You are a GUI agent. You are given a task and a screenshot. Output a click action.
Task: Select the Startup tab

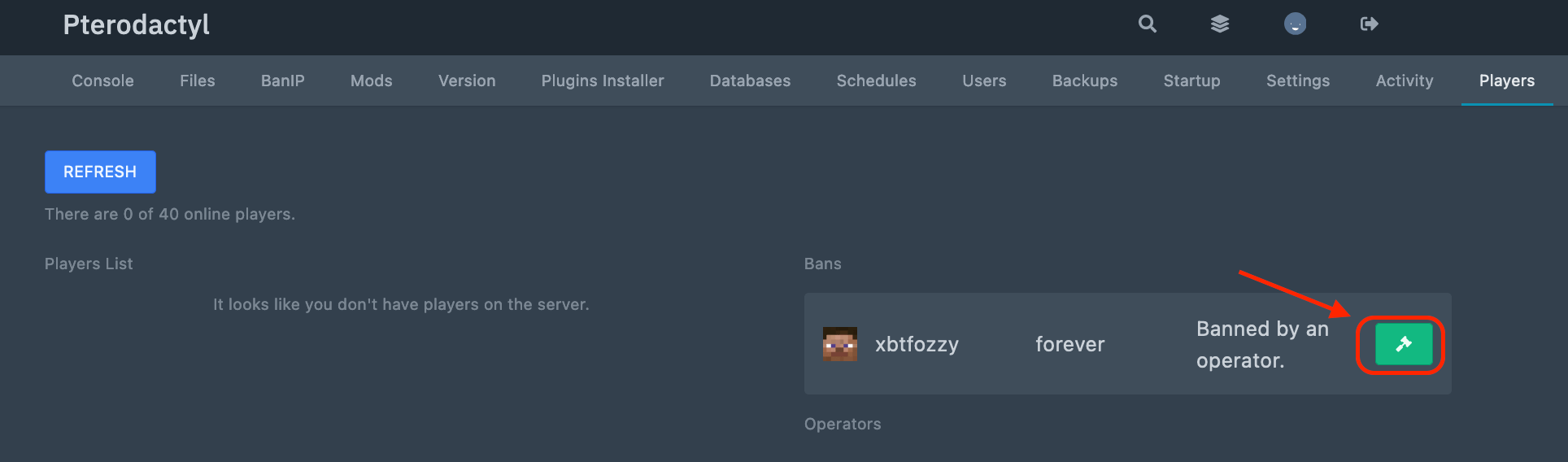[1191, 81]
